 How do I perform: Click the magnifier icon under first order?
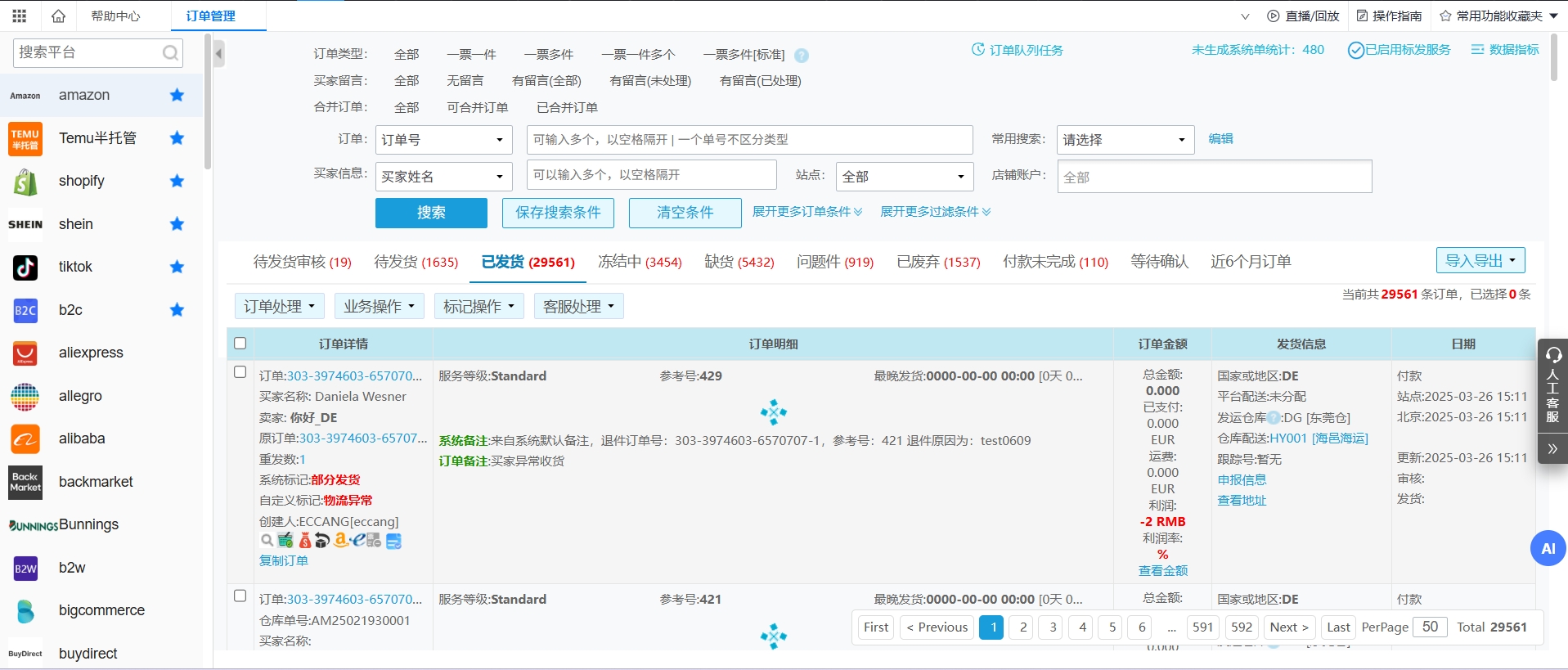267,541
